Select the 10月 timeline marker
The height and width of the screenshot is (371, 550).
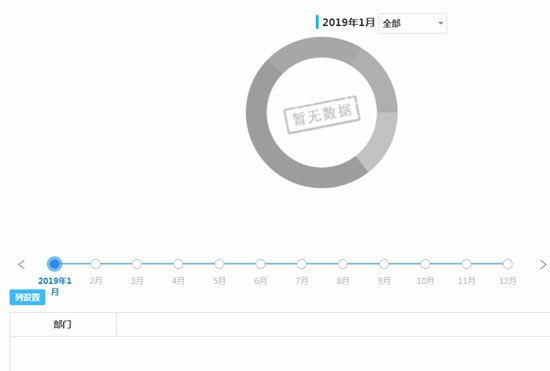(x=425, y=264)
